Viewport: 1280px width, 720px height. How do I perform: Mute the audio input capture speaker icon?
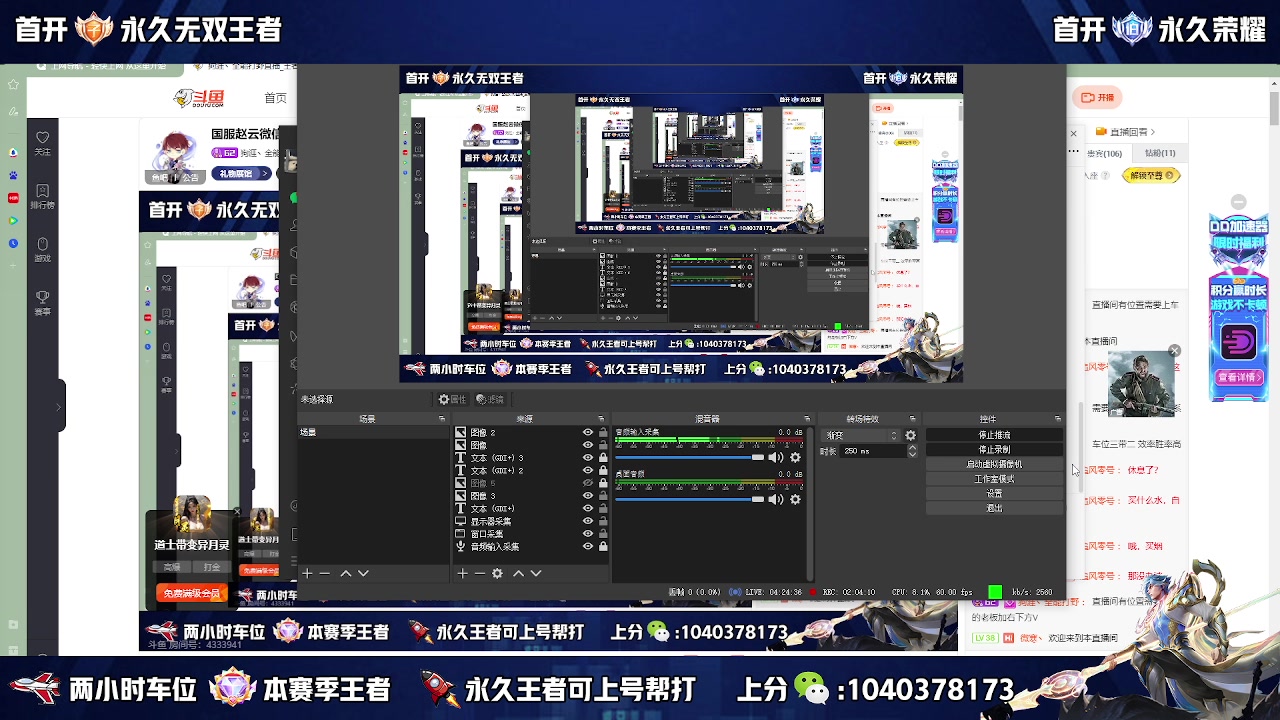coord(775,457)
